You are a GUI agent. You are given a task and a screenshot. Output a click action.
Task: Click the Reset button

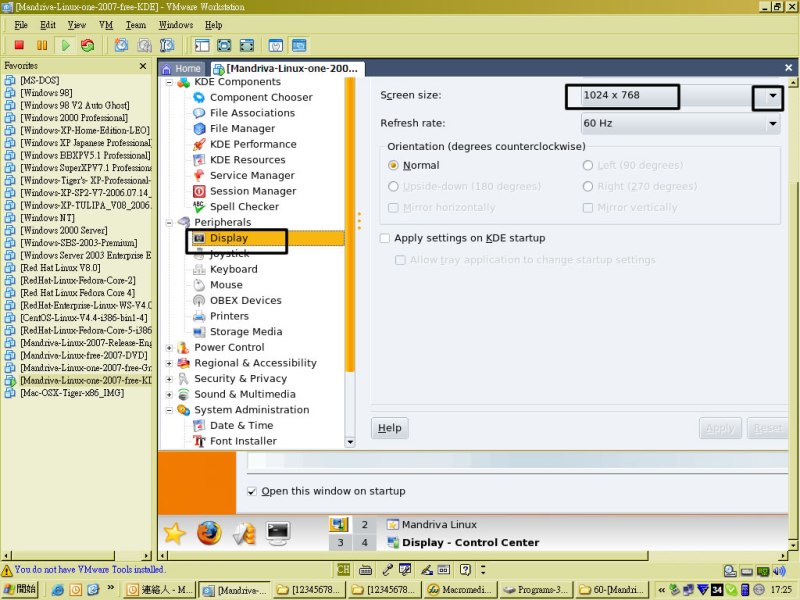pyautogui.click(x=768, y=428)
